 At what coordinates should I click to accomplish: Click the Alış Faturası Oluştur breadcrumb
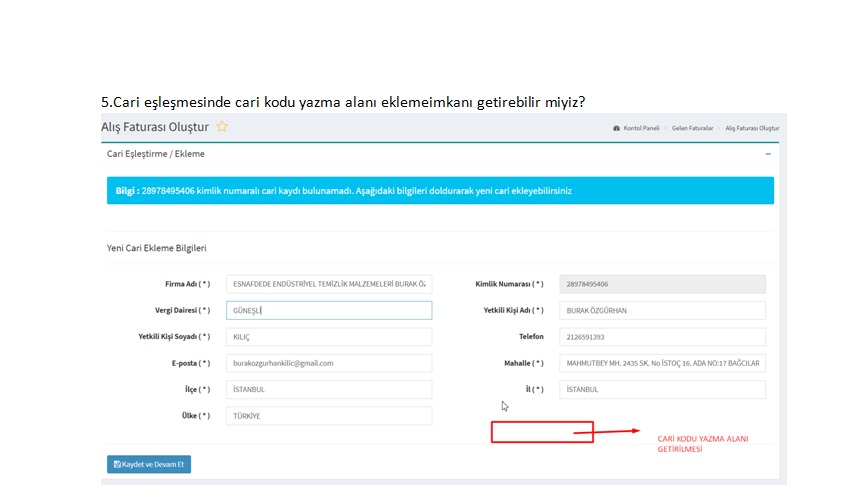point(752,129)
